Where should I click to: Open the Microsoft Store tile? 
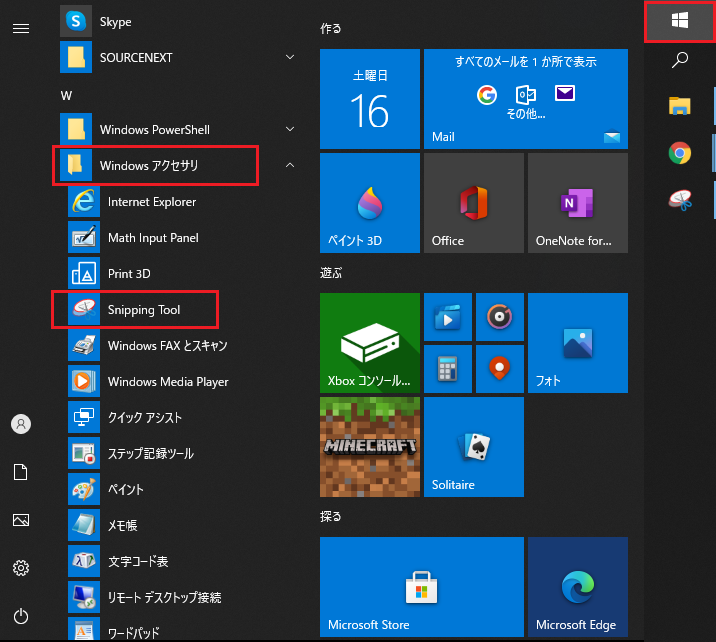coord(421,587)
